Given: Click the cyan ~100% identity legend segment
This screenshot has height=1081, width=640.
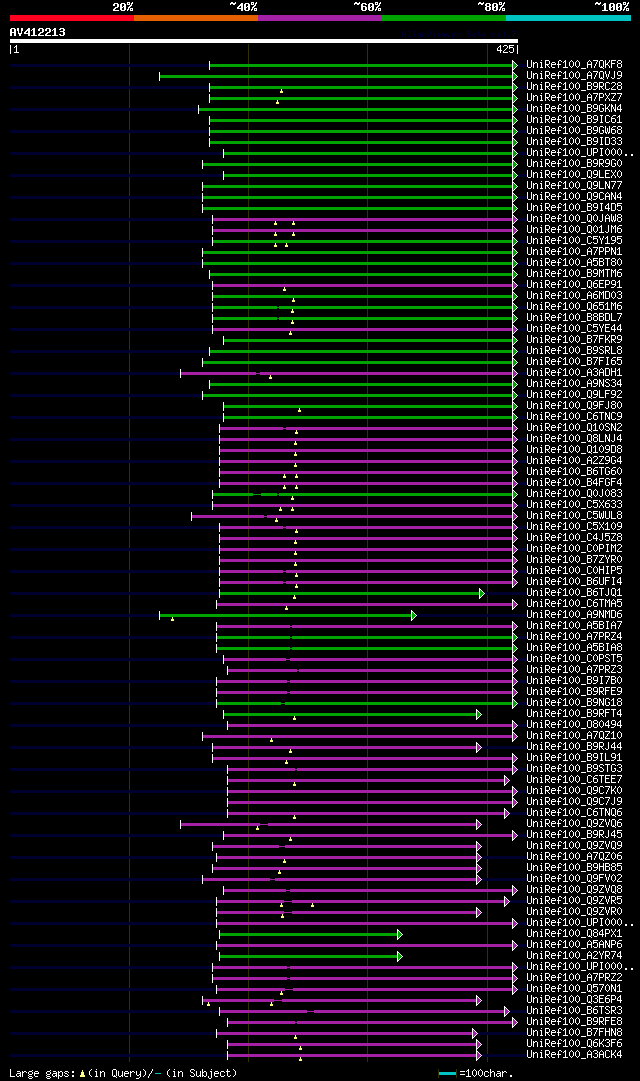Looking at the screenshot, I should tap(568, 18).
